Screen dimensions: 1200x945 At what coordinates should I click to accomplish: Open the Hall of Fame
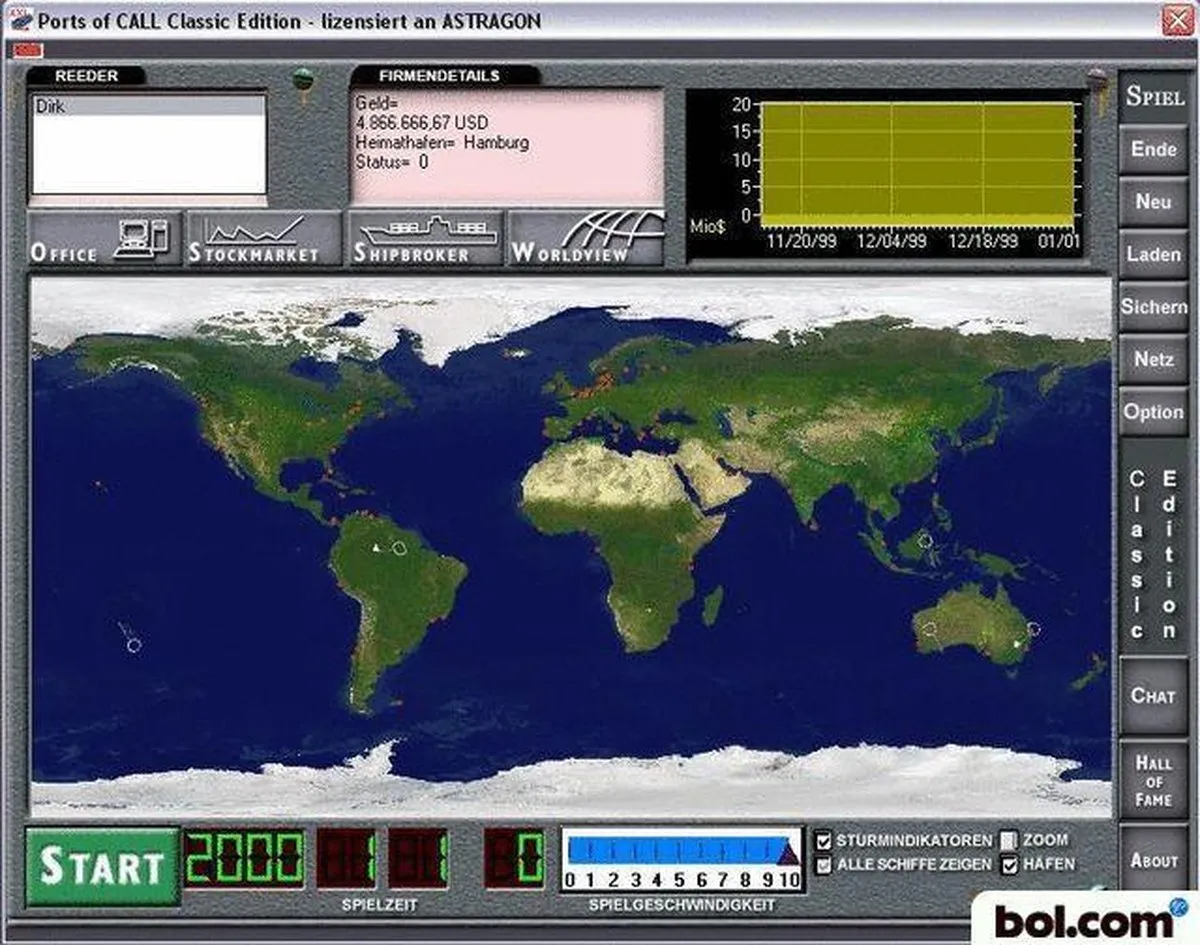click(x=1153, y=780)
